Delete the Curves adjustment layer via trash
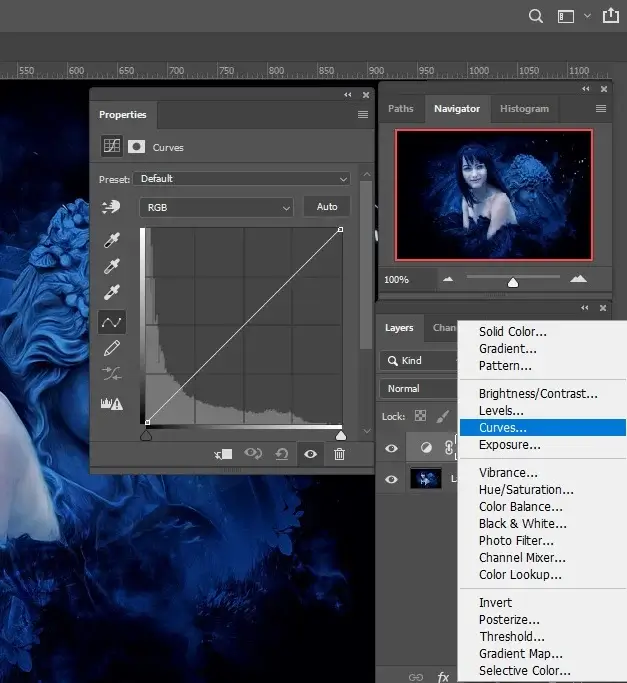 point(339,454)
